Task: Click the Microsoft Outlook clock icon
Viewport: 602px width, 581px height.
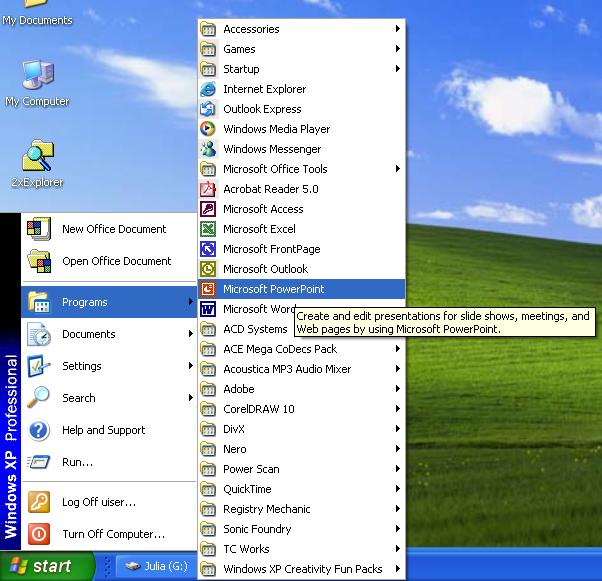Action: coord(208,269)
